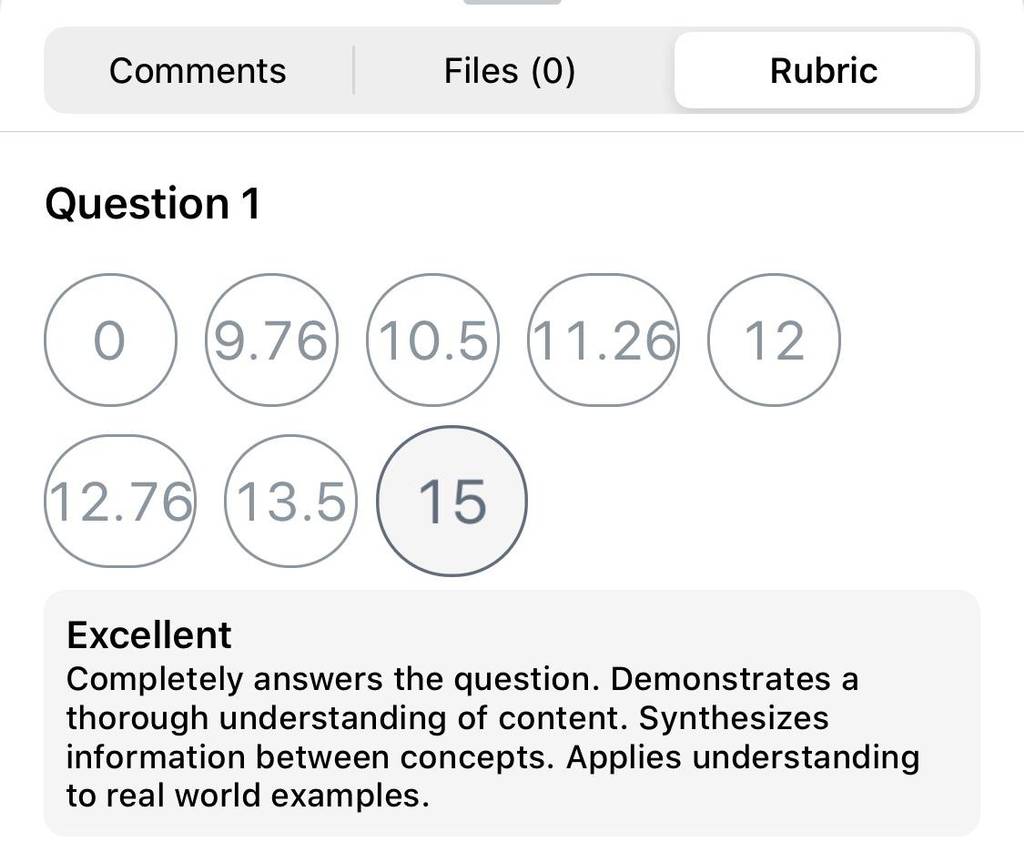The width and height of the screenshot is (1024, 855).
Task: Switch to the Comments tab
Action: (198, 71)
